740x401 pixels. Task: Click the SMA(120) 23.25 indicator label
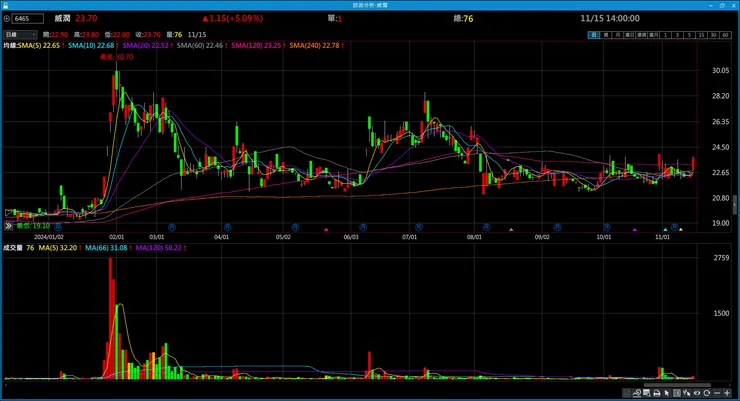click(256, 45)
